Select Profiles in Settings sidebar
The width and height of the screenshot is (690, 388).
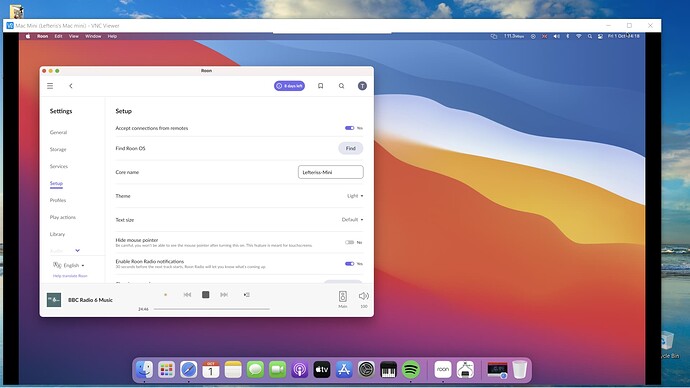pos(58,200)
